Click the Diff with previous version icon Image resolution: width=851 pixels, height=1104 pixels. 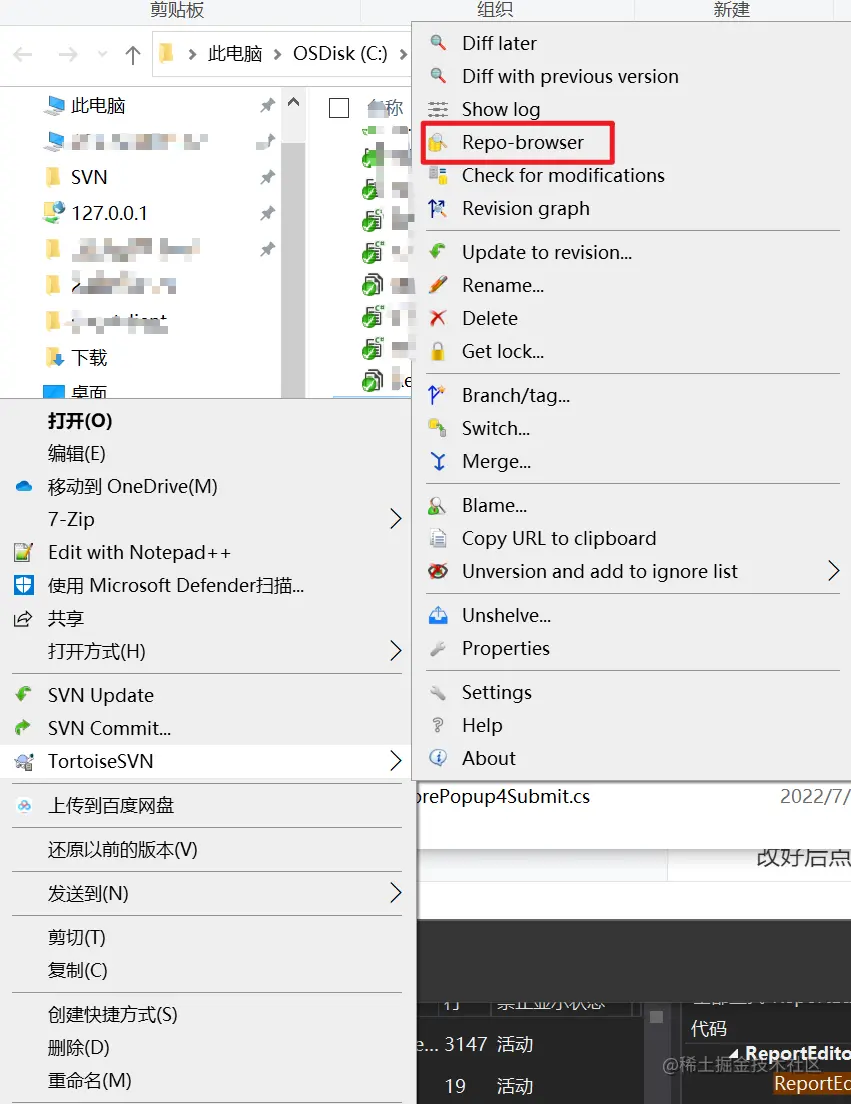click(x=438, y=75)
